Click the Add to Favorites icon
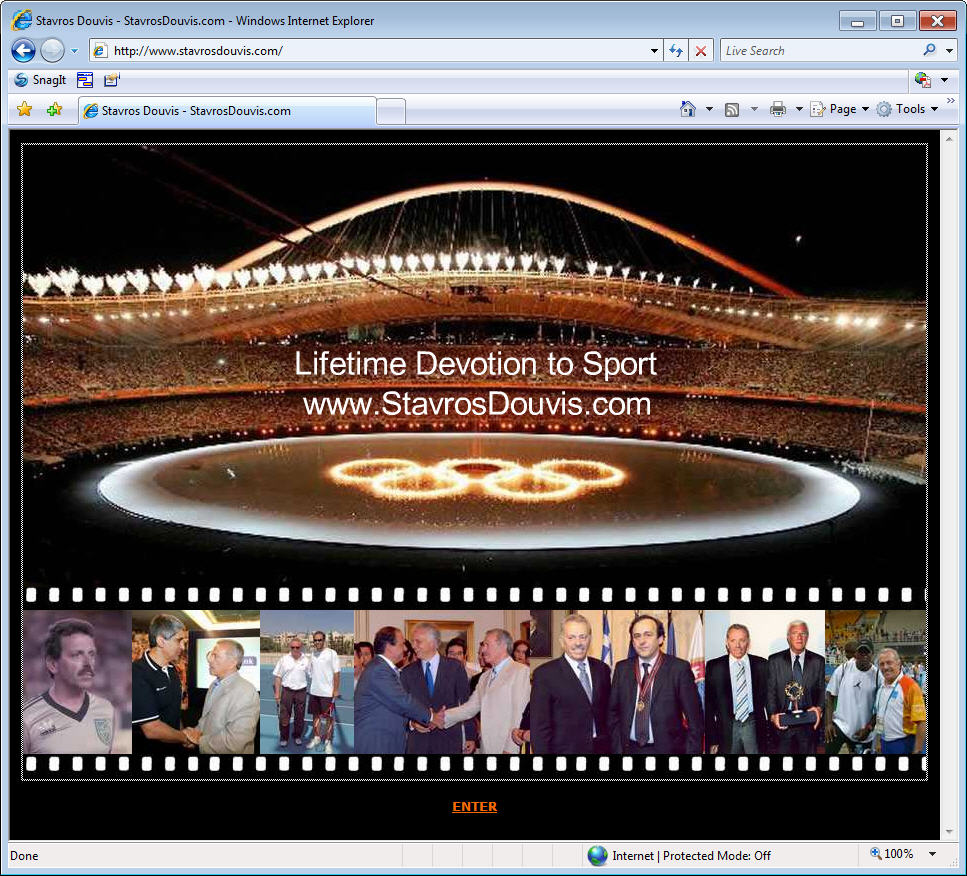The height and width of the screenshot is (876, 967). [x=54, y=110]
